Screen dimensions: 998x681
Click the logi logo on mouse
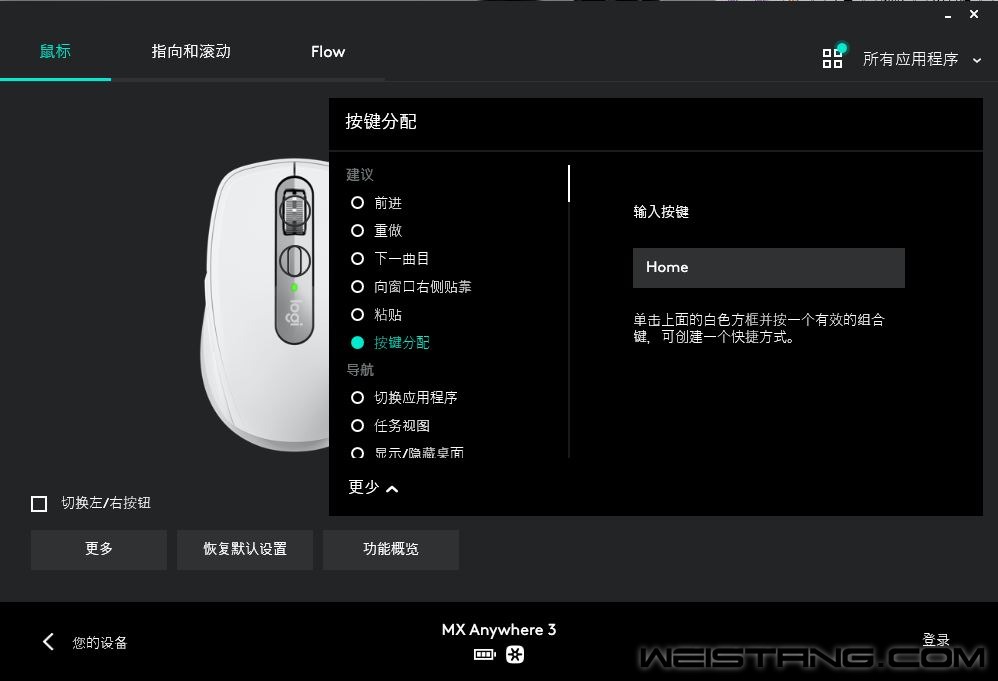coord(294,312)
